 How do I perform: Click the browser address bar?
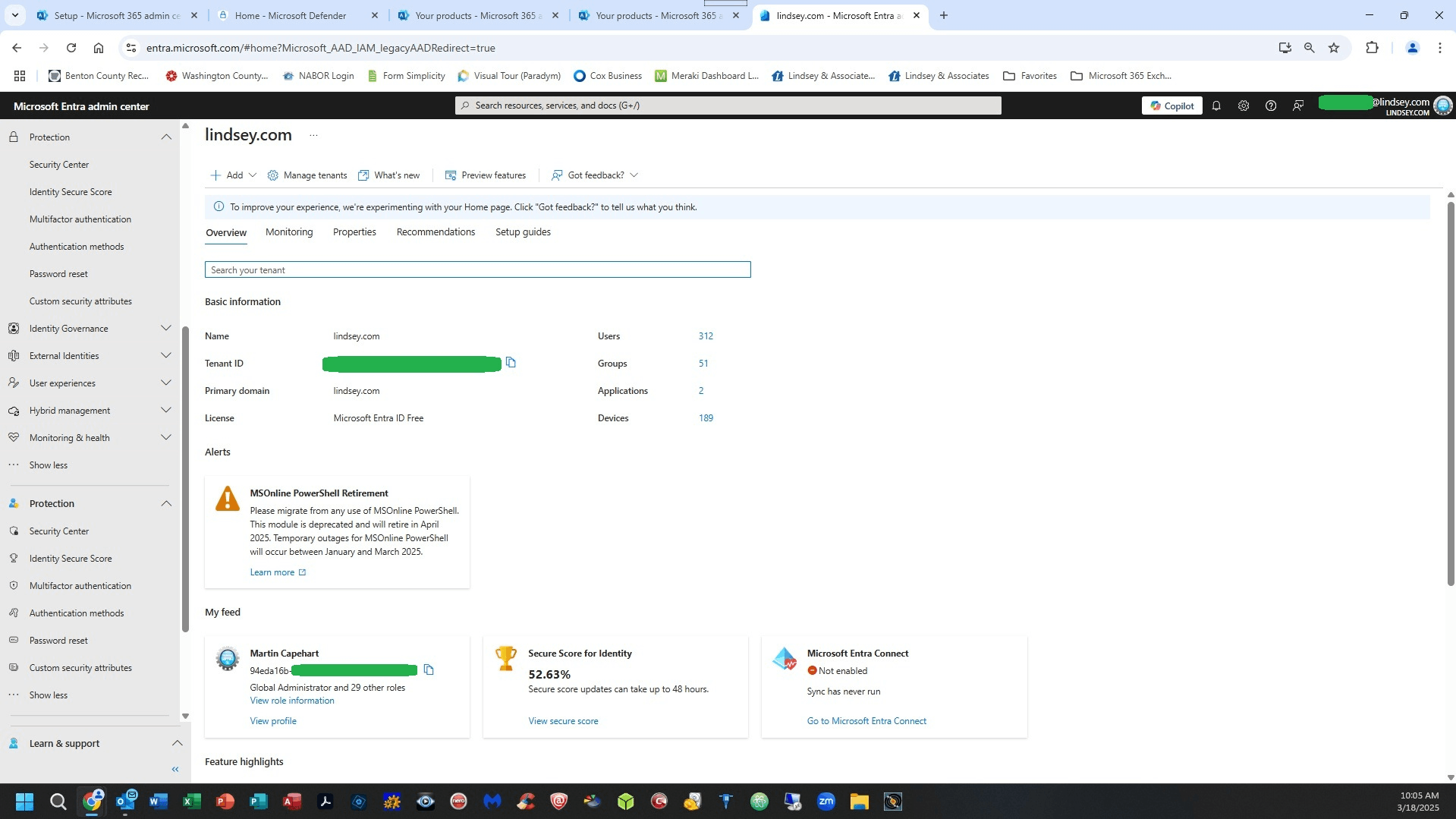point(698,48)
